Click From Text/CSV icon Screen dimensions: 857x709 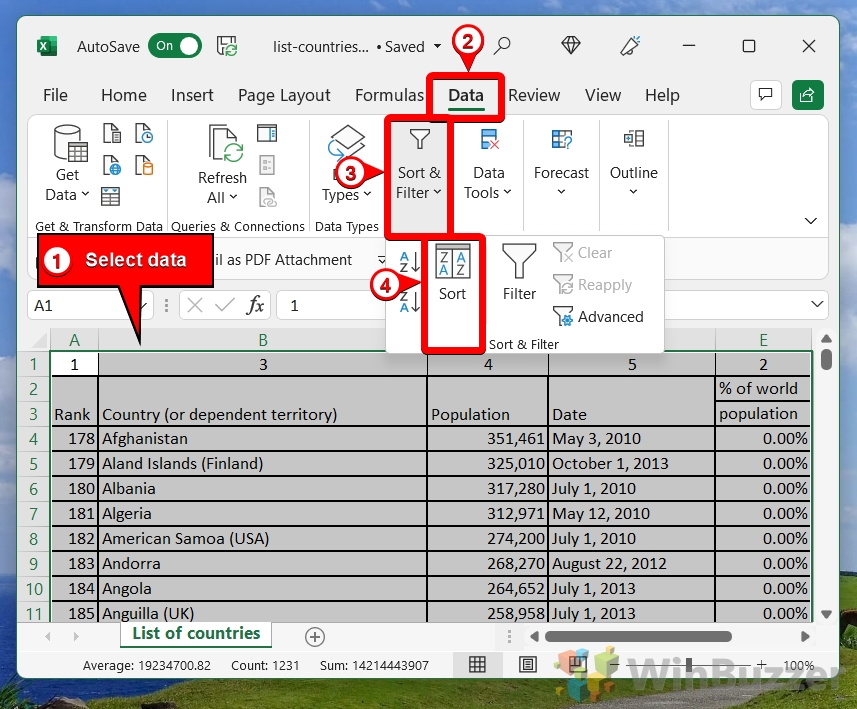click(112, 133)
